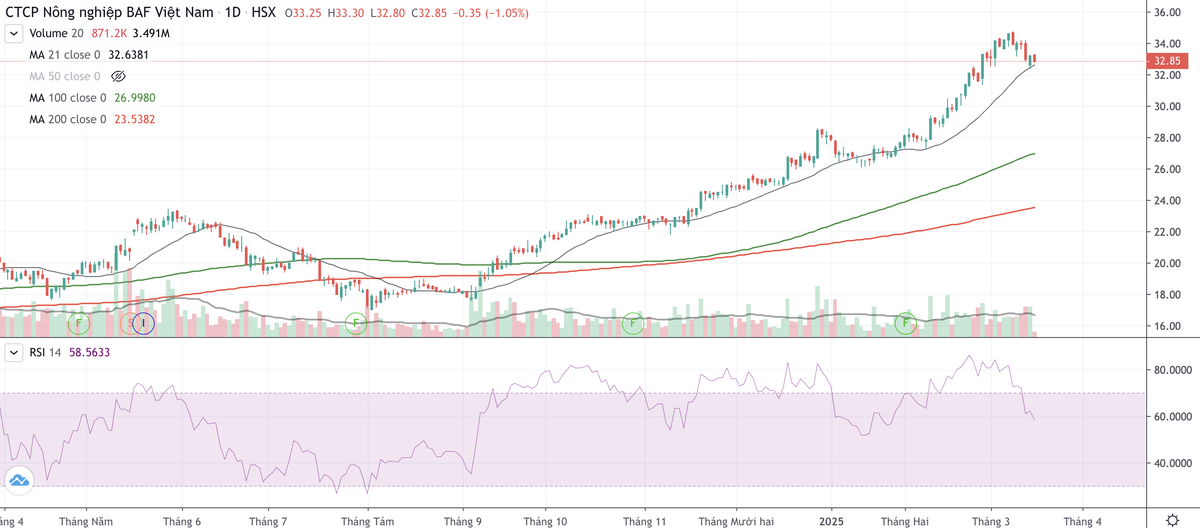
Task: Collapse the RSI pane legend chevron
Action: point(14,354)
